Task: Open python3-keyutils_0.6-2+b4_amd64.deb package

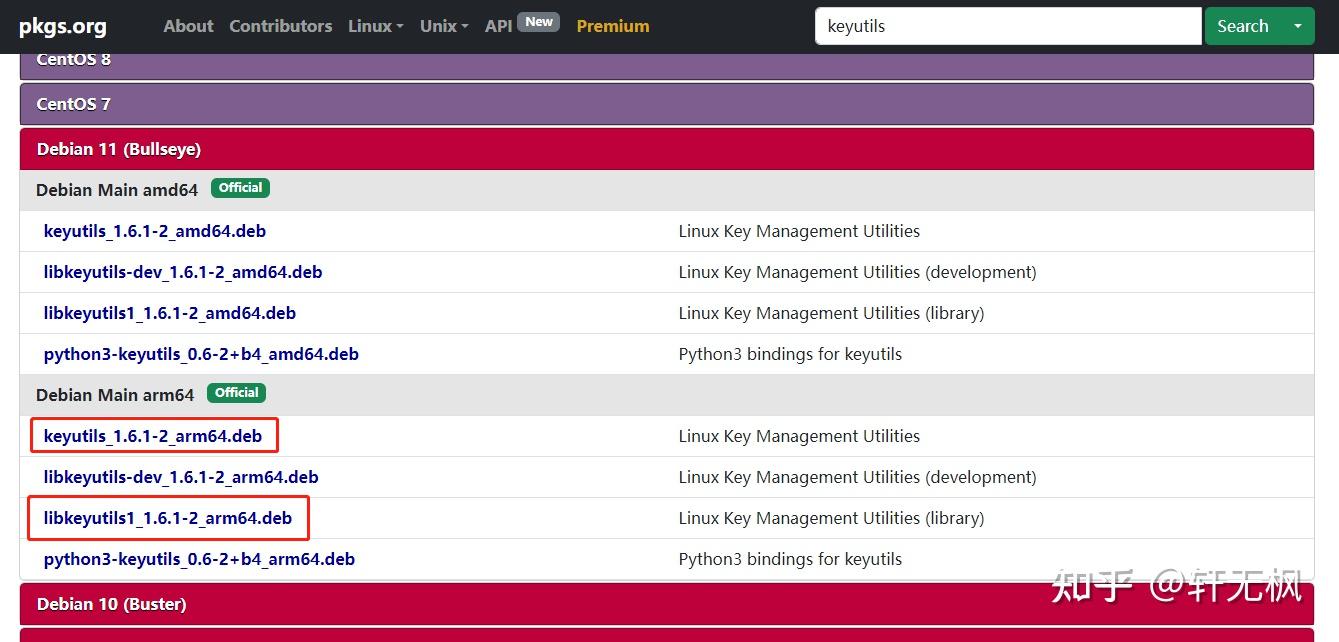Action: click(201, 354)
